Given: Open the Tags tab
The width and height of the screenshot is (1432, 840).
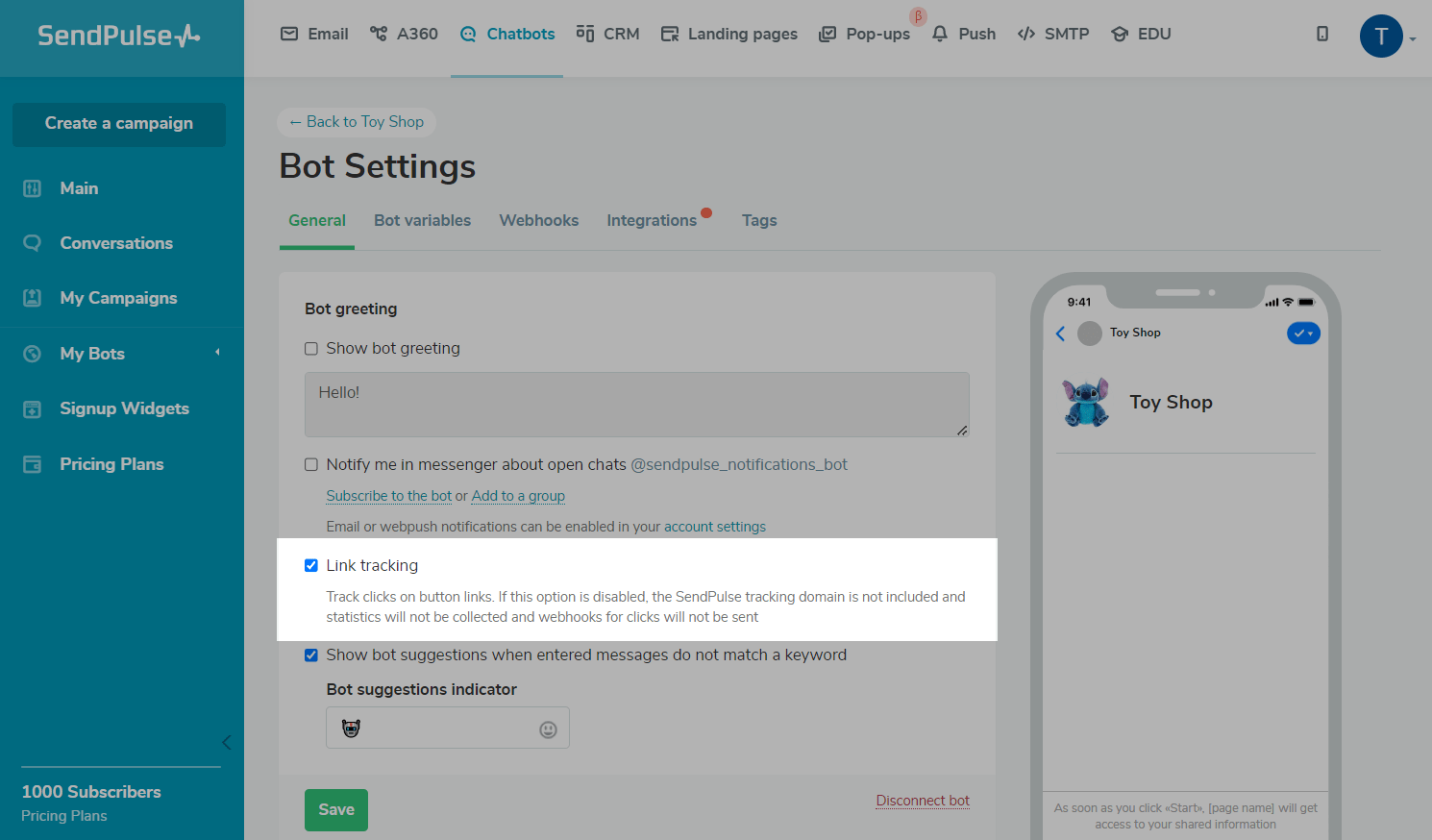Looking at the screenshot, I should pos(759,221).
